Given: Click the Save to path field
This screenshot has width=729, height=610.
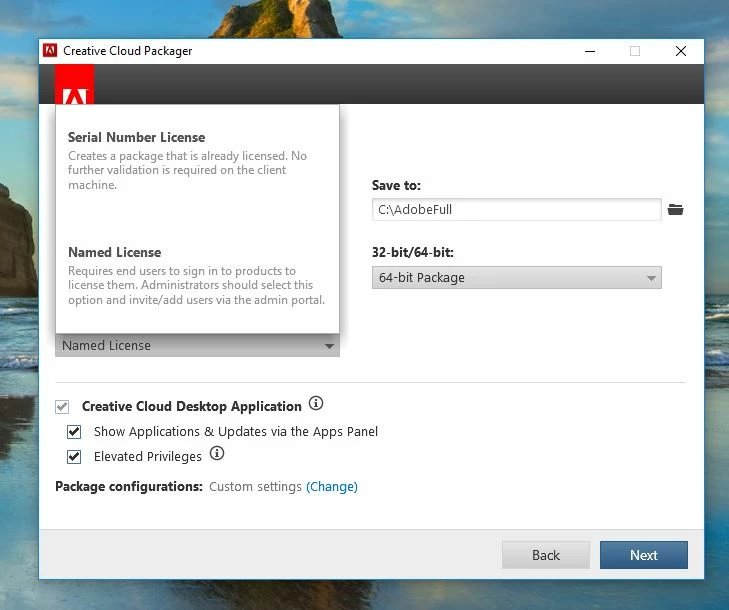Looking at the screenshot, I should click(x=517, y=210).
